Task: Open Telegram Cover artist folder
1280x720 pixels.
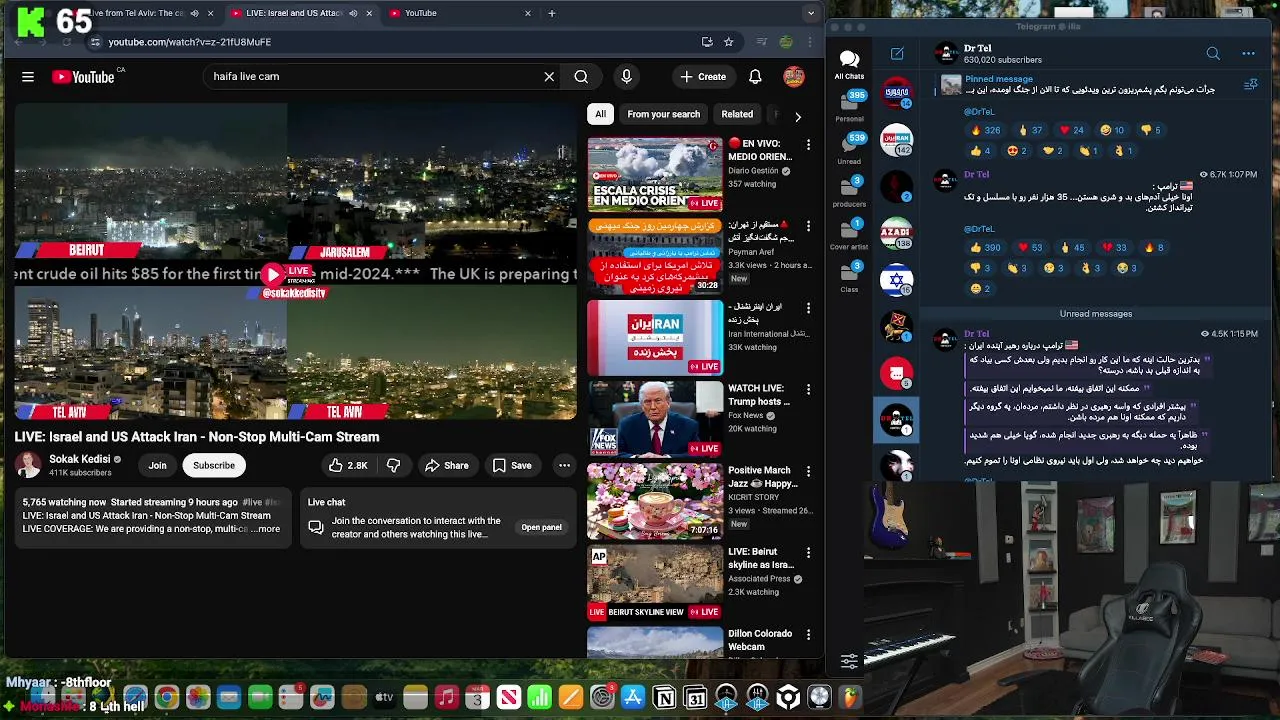Action: [849, 234]
